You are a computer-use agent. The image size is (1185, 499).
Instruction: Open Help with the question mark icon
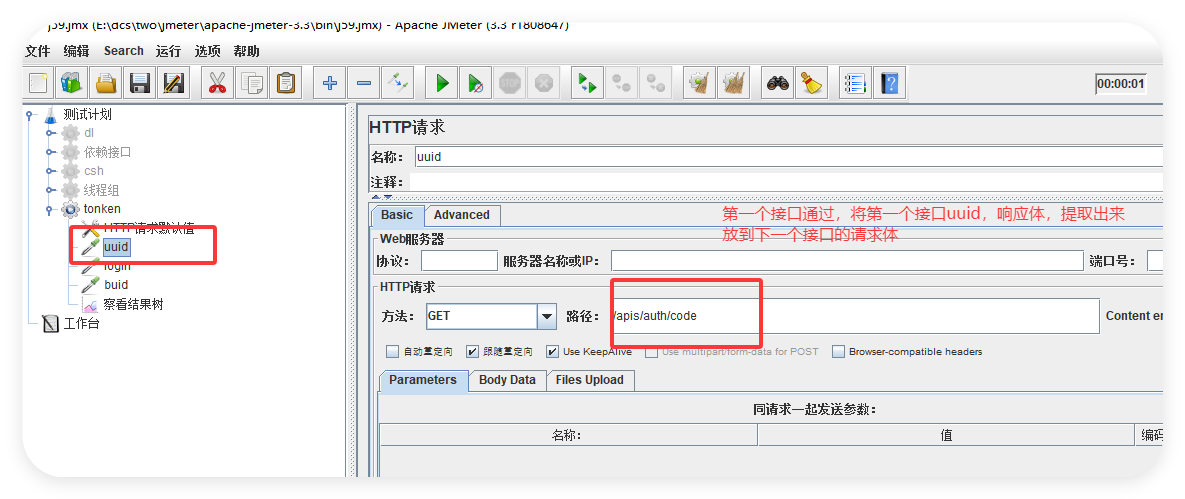[890, 82]
